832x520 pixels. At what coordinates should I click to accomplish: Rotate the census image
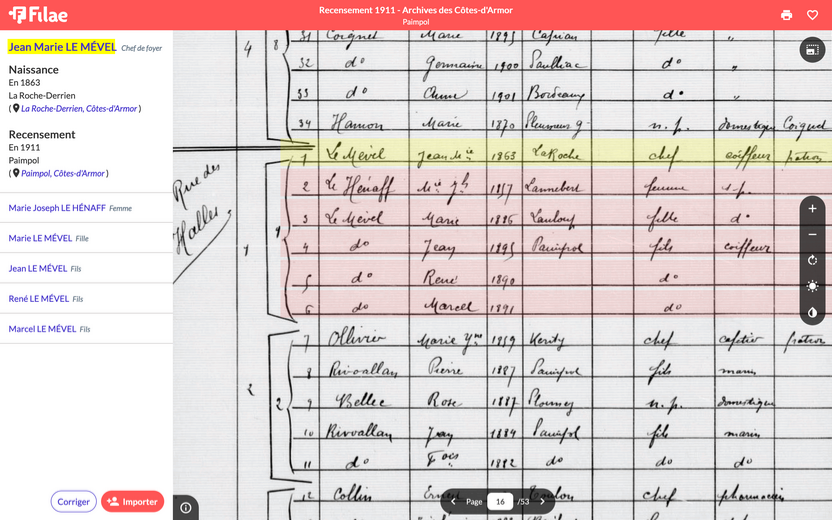[x=812, y=261]
